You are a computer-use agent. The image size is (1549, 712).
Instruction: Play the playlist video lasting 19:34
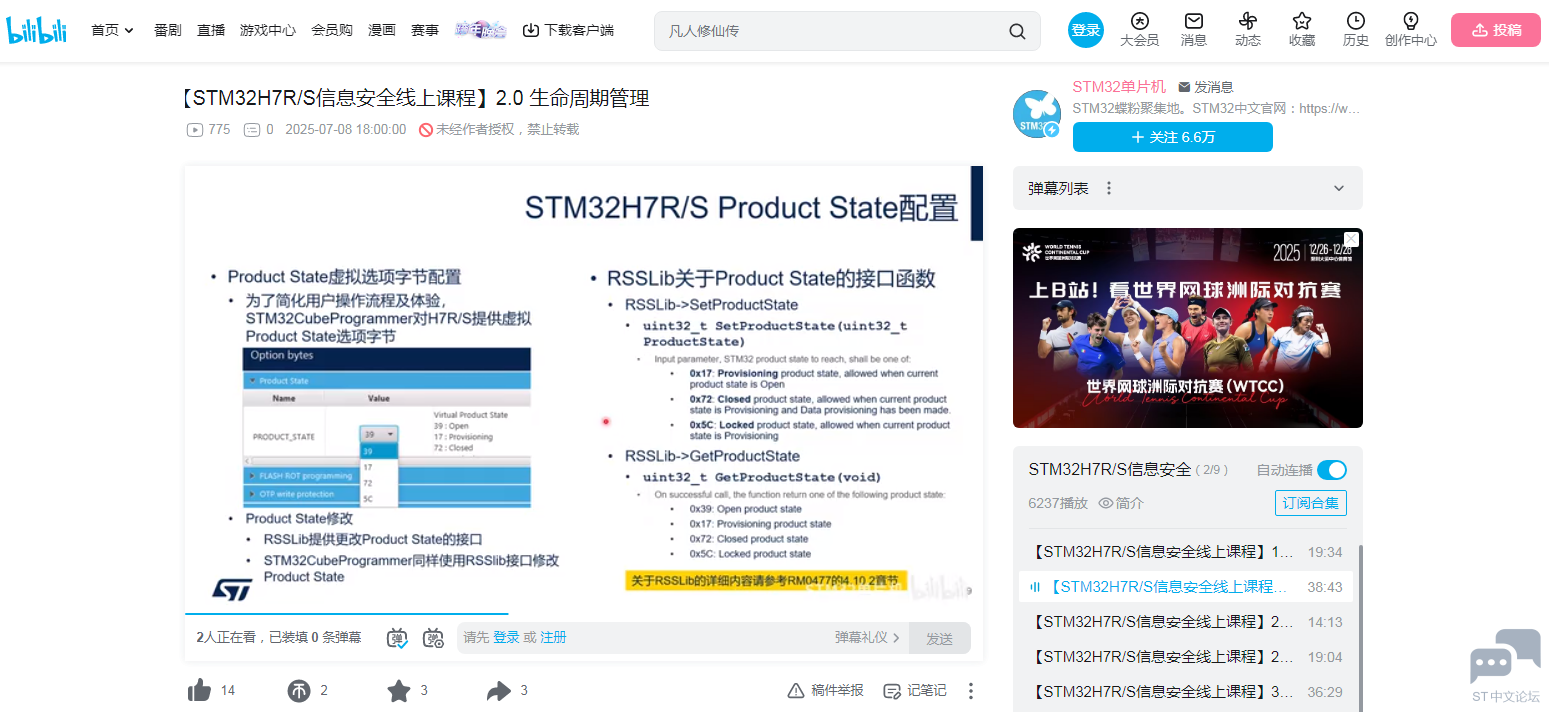point(1185,552)
